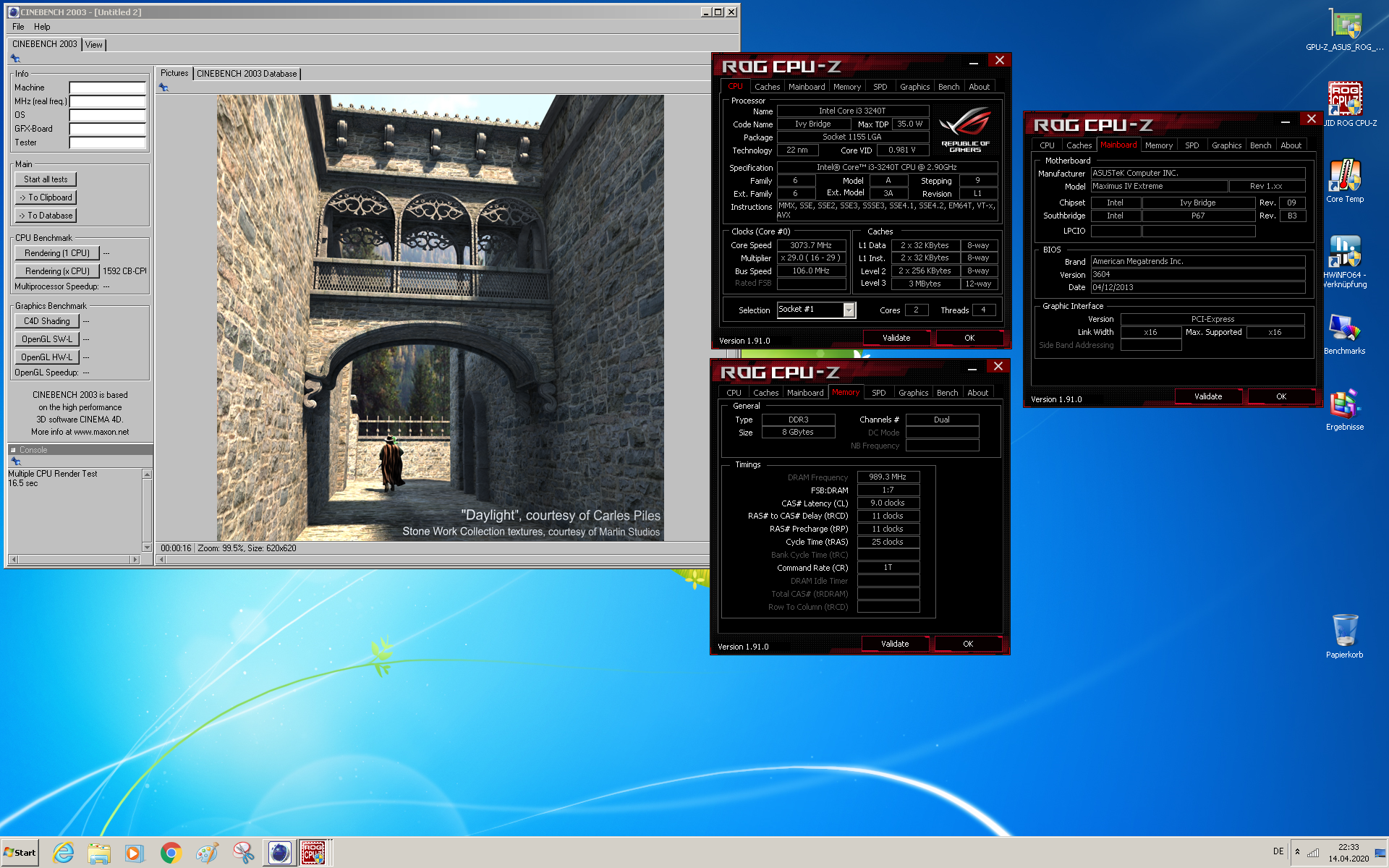Click the taskbar clock 22:33
This screenshot has width=1389, height=868.
click(1348, 853)
